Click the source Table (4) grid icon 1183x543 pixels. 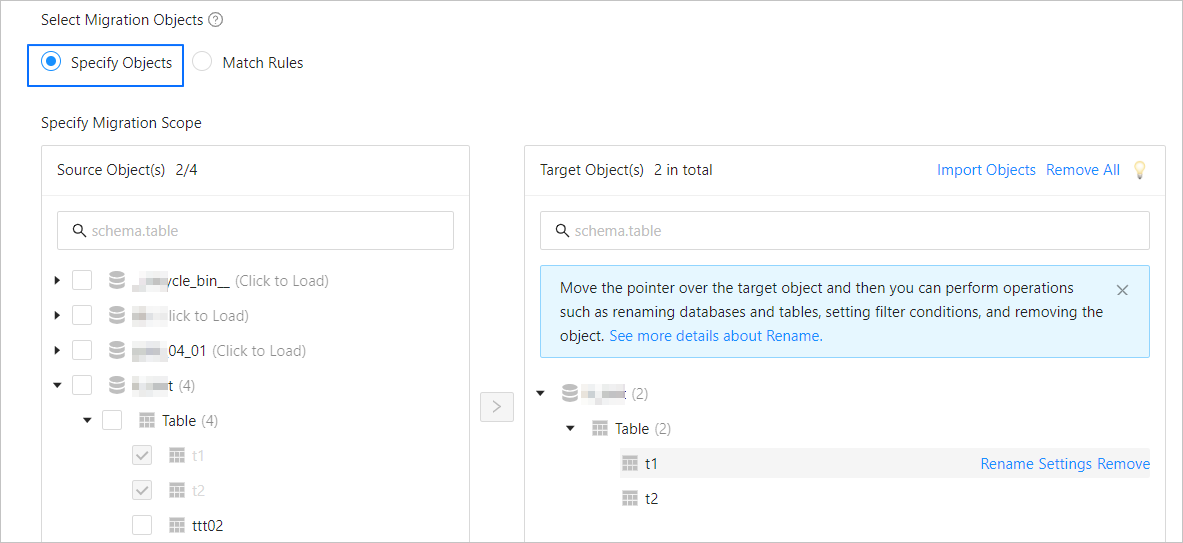(146, 420)
